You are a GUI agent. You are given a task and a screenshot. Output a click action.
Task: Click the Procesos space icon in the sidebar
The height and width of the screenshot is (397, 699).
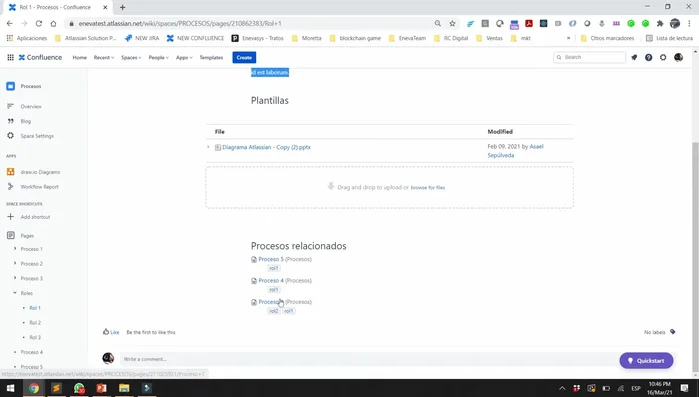pos(11,86)
